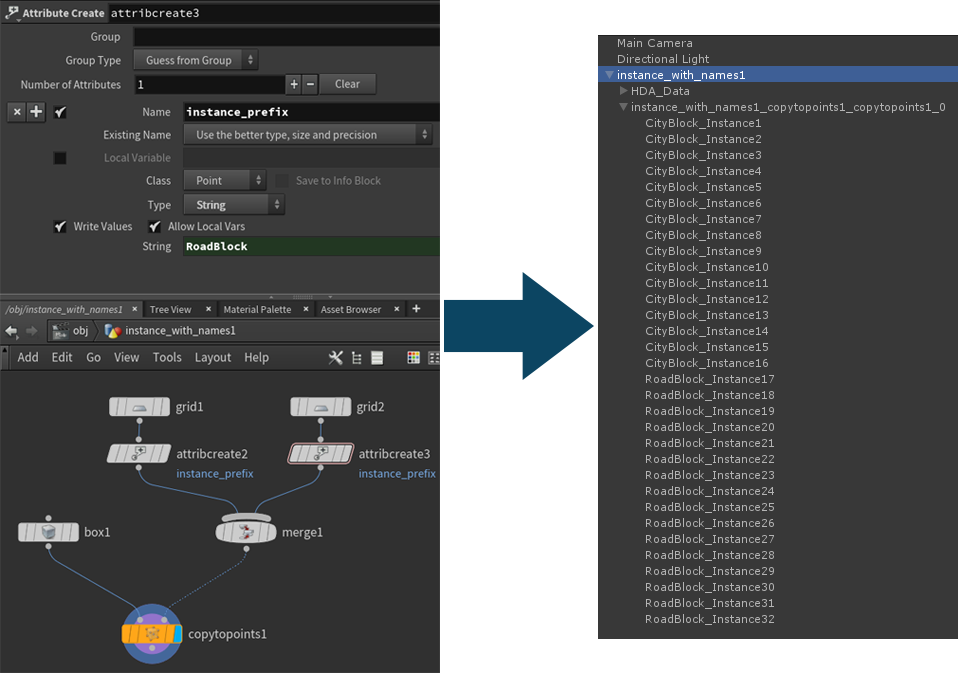Disable the Write Values checkbox

click(x=60, y=227)
